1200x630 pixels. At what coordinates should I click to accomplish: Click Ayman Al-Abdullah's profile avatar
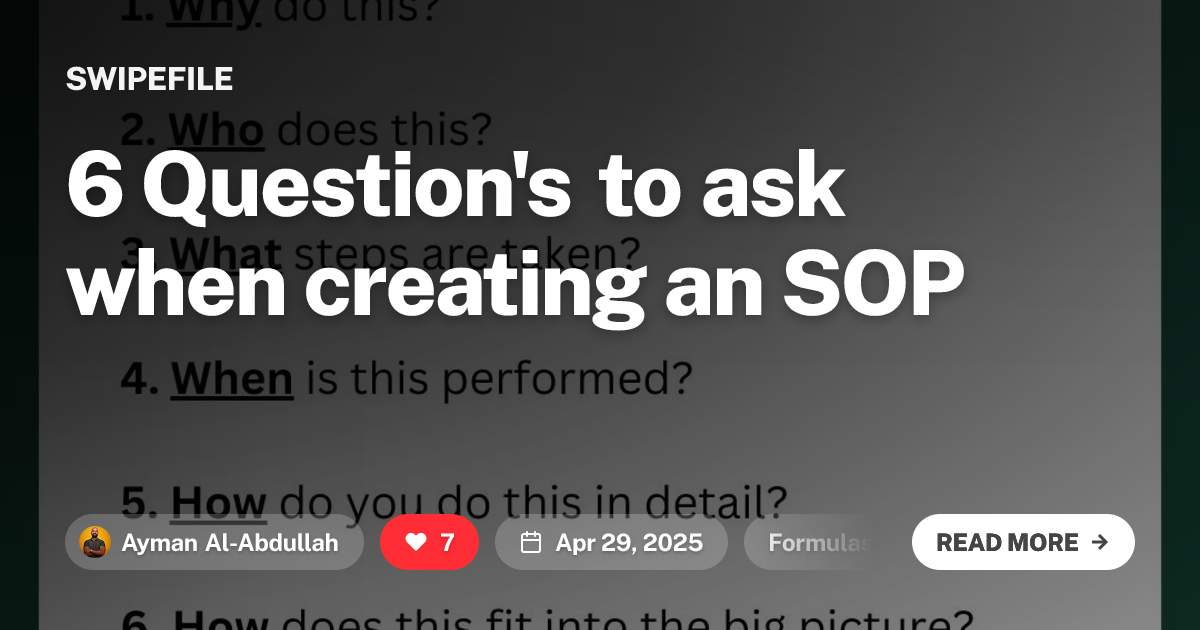pyautogui.click(x=95, y=542)
